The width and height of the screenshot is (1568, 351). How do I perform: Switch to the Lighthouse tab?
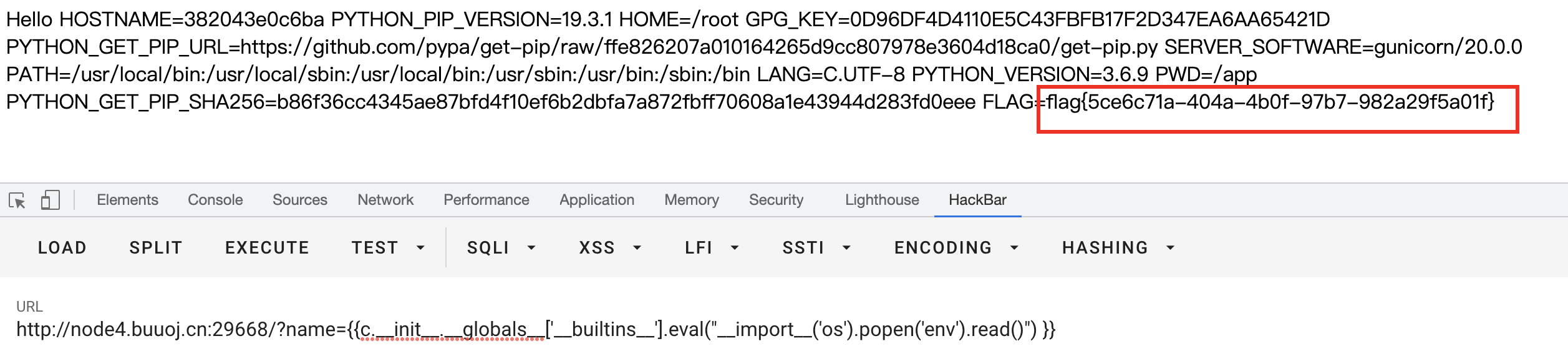tap(882, 200)
